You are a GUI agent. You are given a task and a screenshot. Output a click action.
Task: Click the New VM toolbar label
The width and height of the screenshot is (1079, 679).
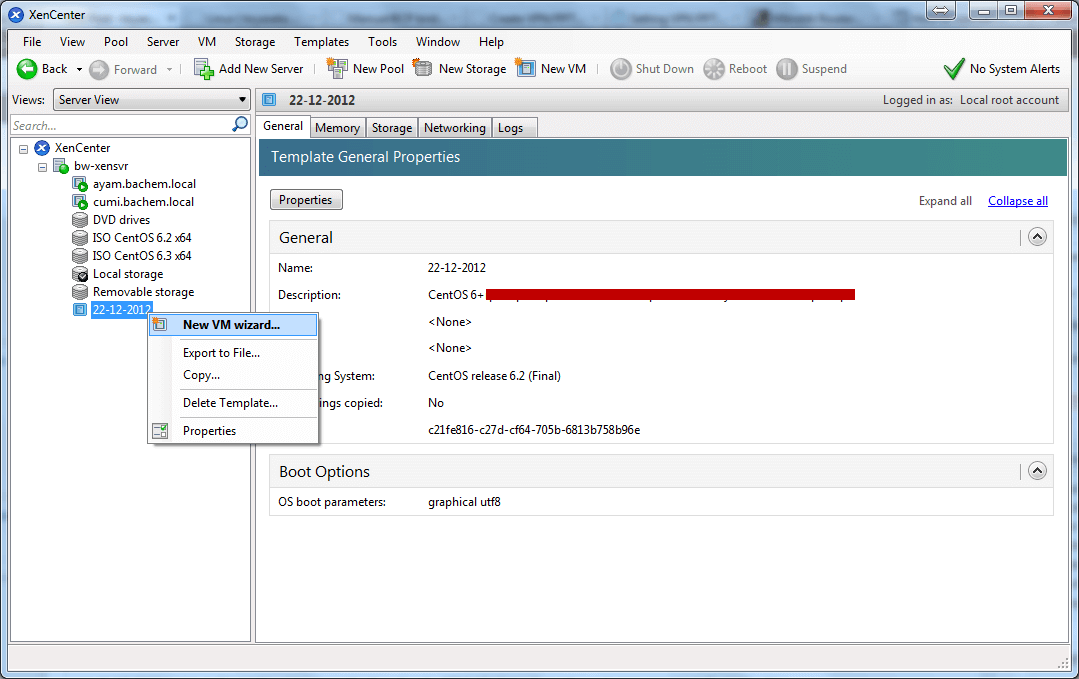(563, 69)
